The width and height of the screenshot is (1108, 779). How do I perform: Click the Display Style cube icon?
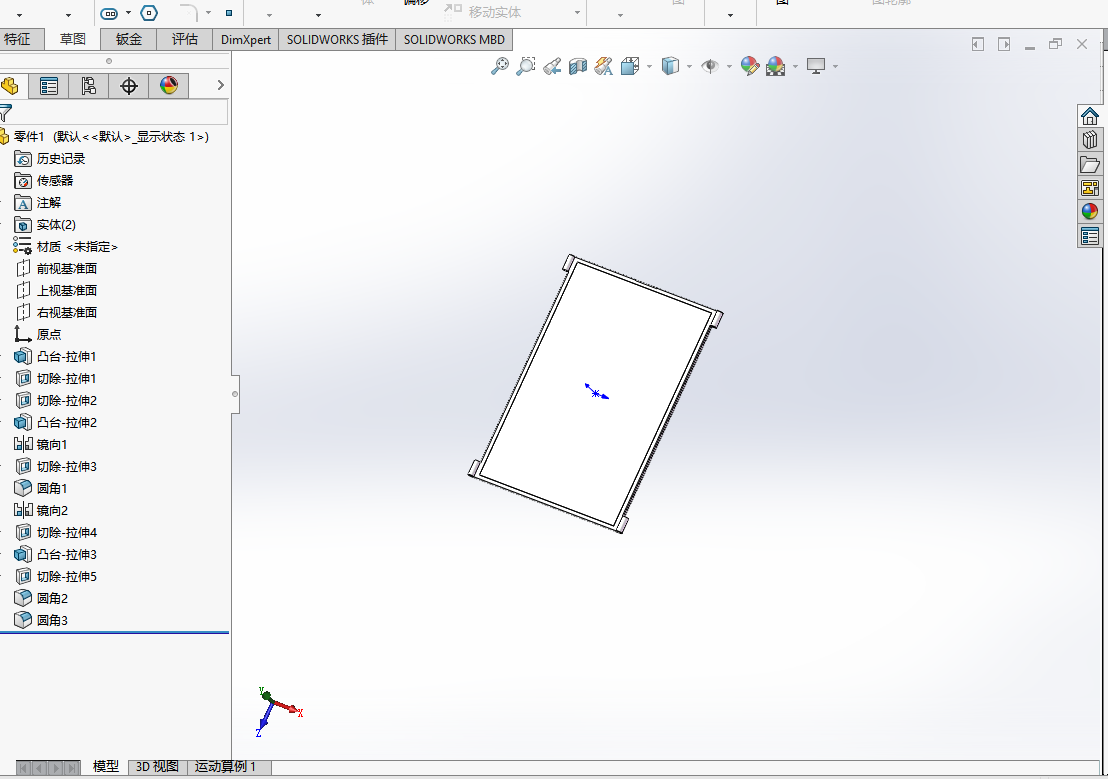[670, 66]
